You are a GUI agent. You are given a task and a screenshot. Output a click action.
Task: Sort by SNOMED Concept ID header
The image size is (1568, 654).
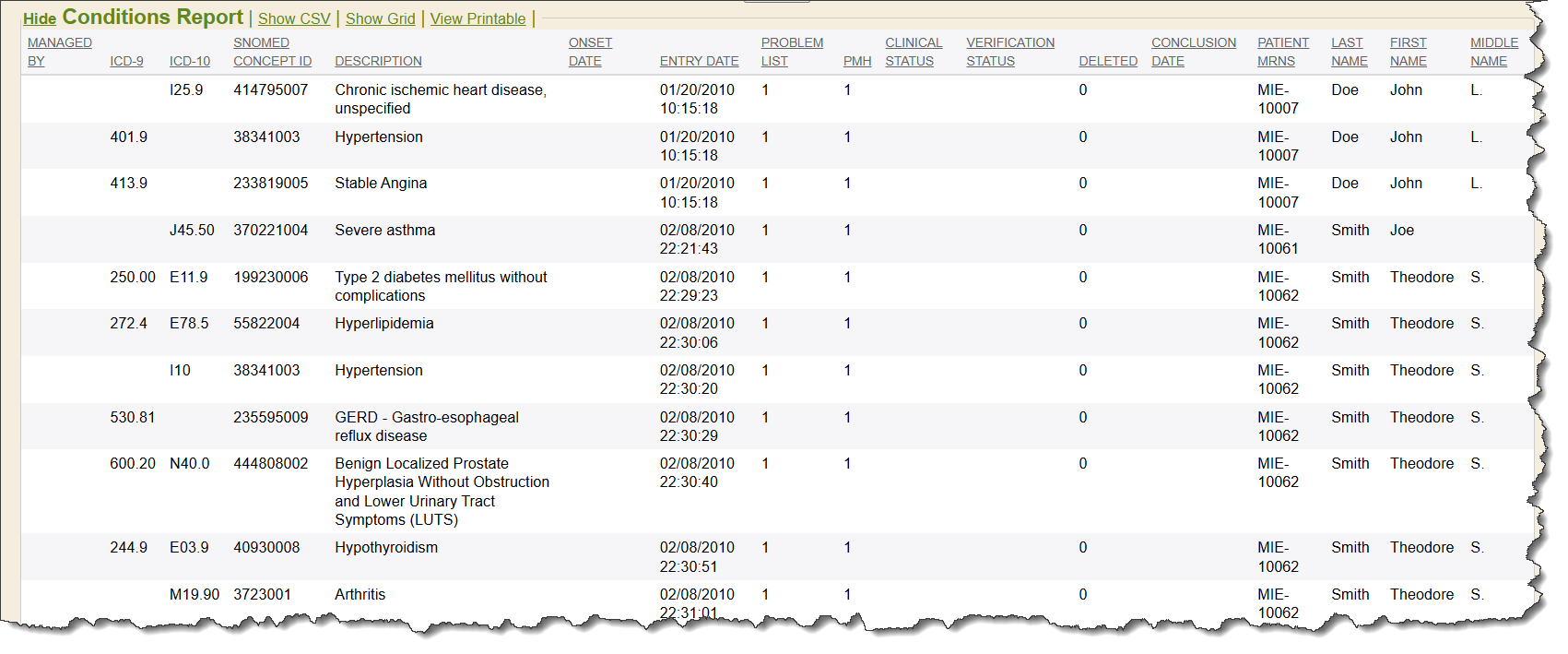272,52
